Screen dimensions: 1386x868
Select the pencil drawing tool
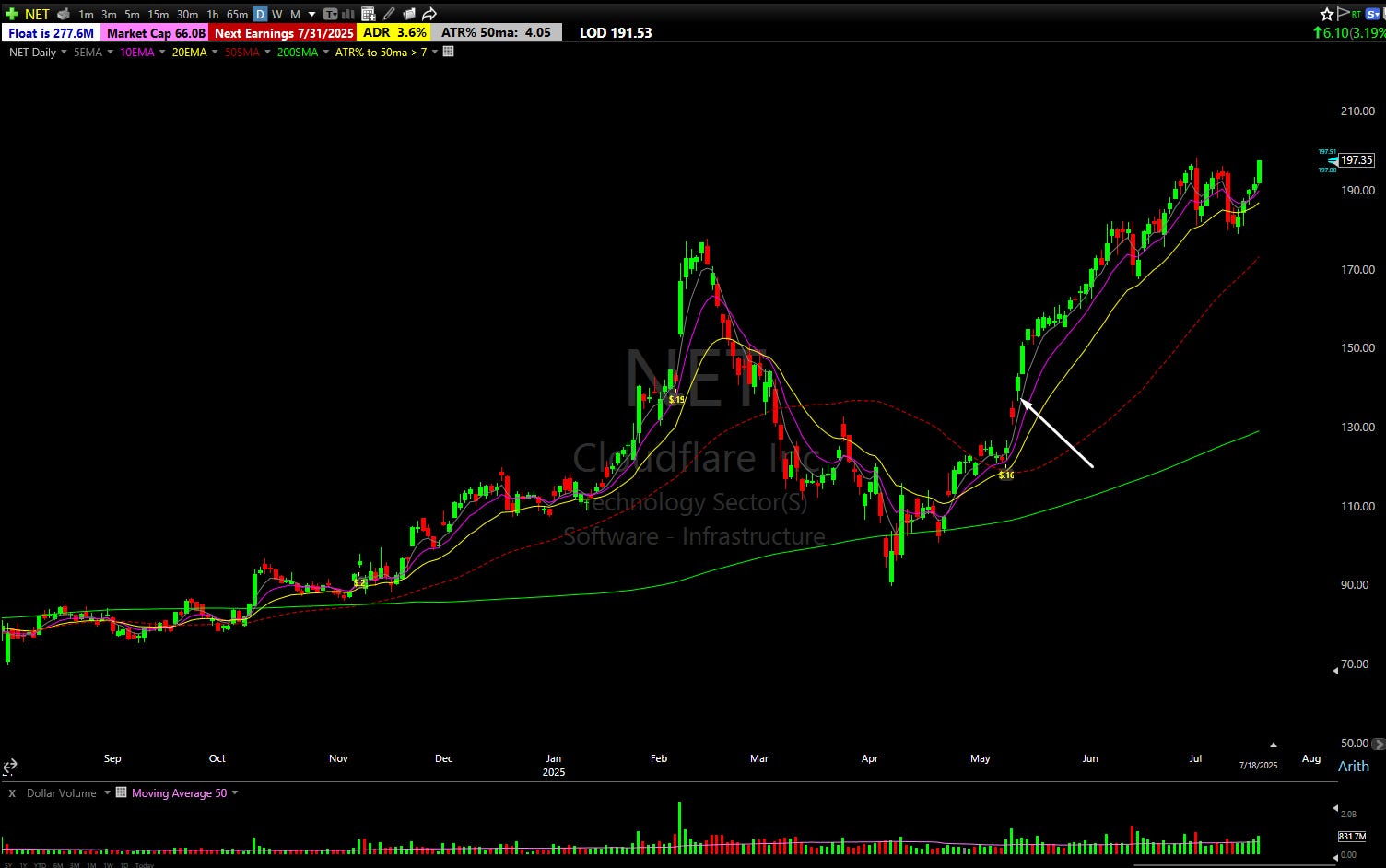coord(389,14)
